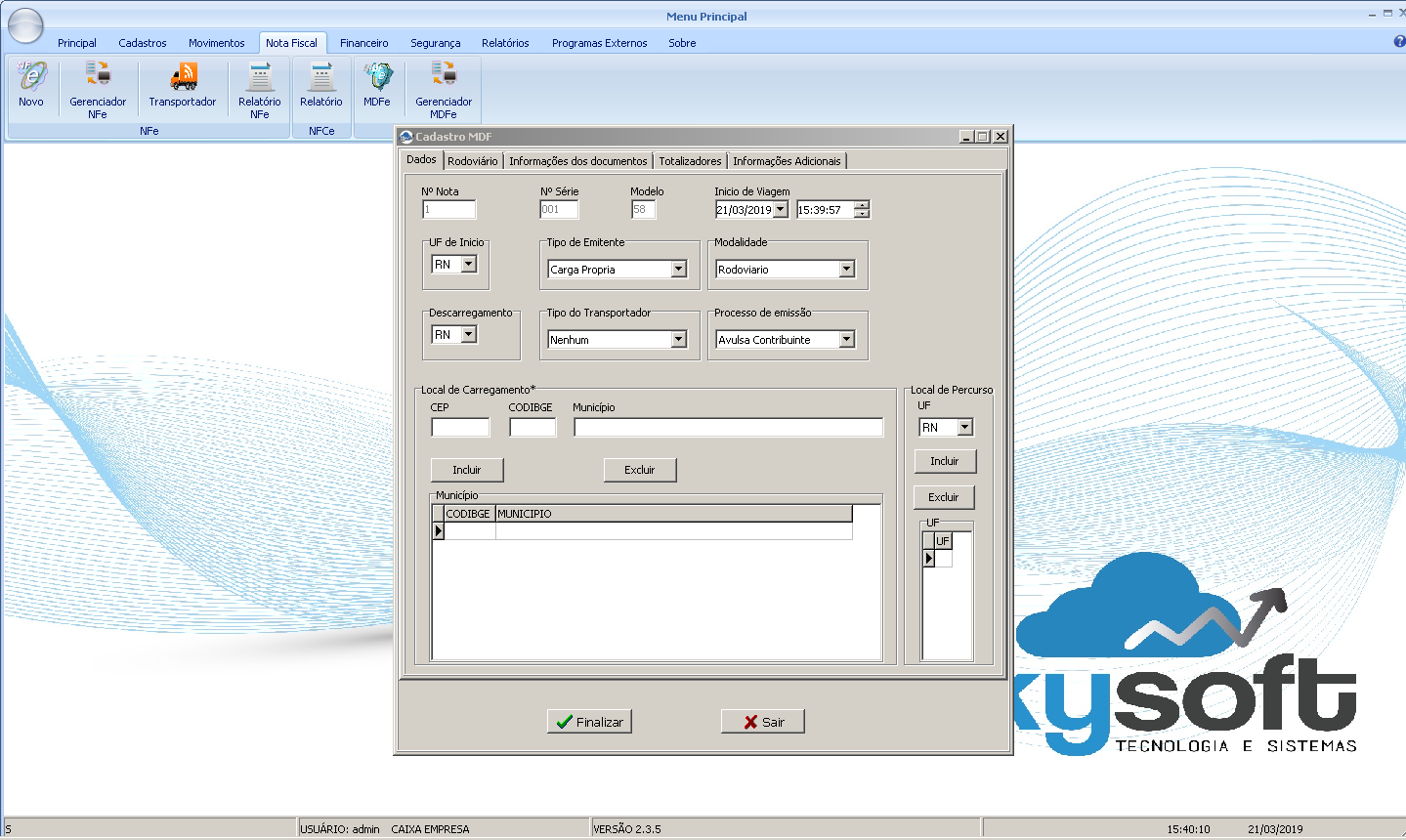
Task: Switch to the Movimentos ribbon tab
Action: coord(217,43)
